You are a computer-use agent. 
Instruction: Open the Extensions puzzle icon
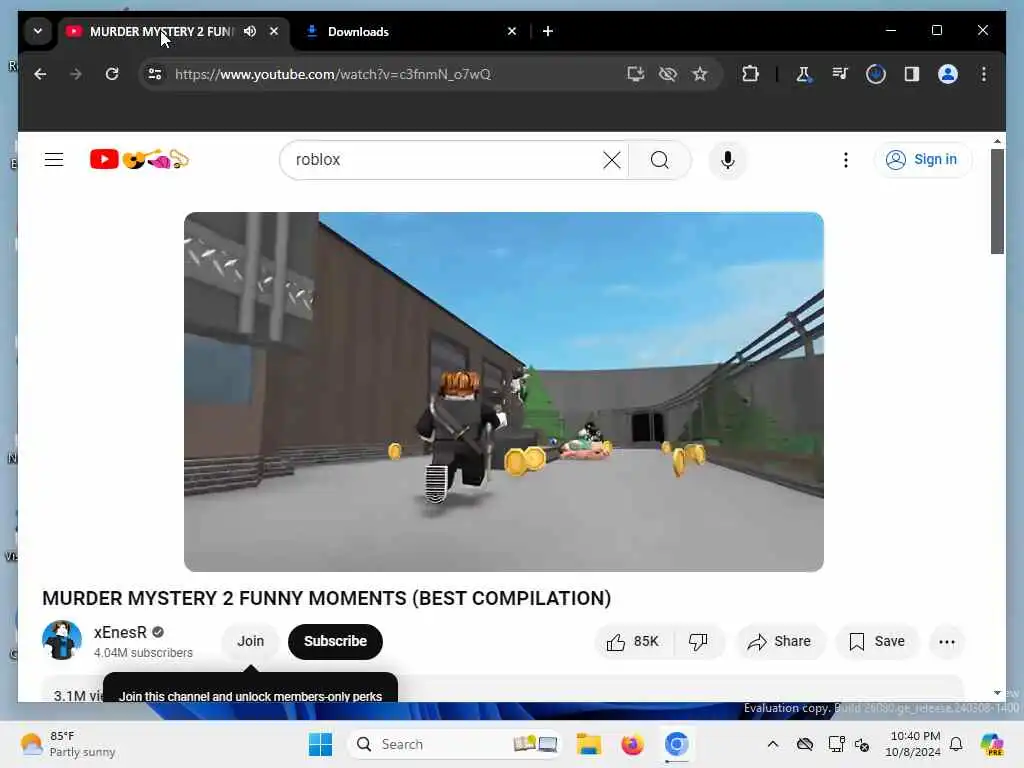coord(750,74)
